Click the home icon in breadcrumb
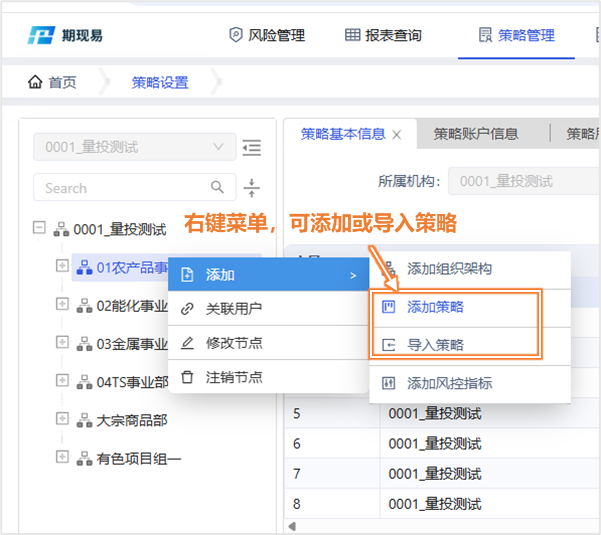 coord(35,83)
